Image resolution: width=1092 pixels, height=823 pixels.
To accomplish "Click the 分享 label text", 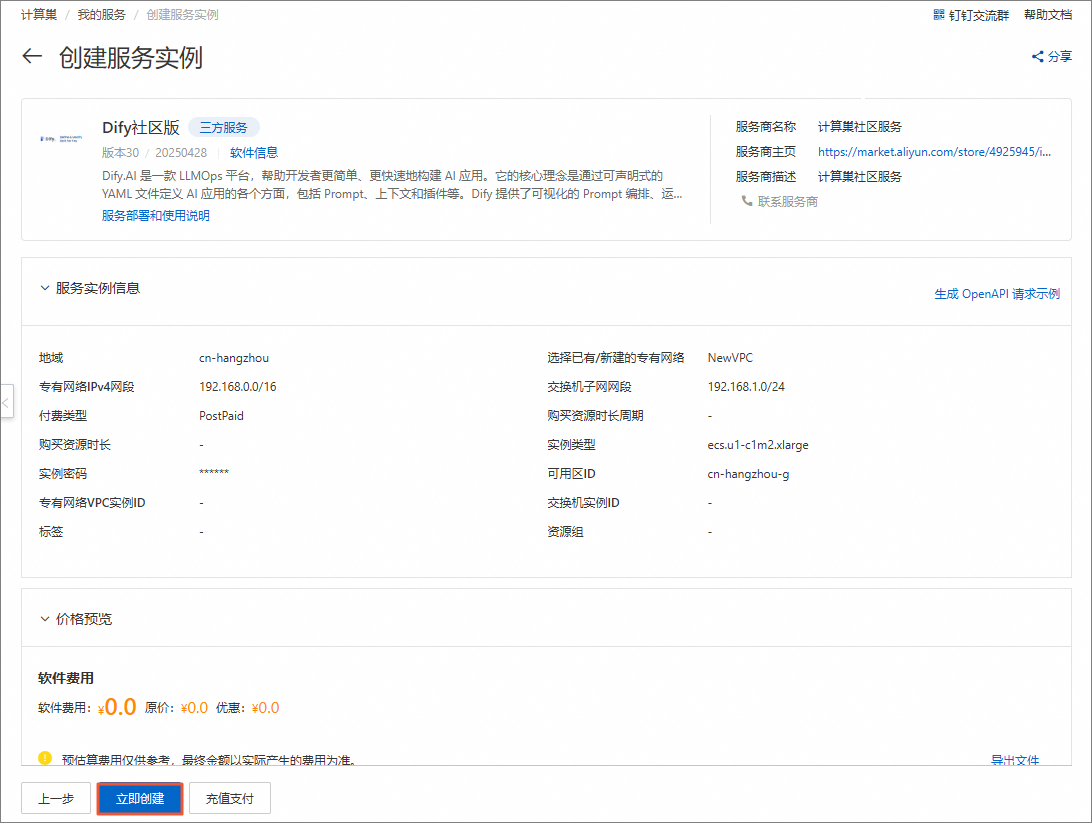I will (1060, 56).
